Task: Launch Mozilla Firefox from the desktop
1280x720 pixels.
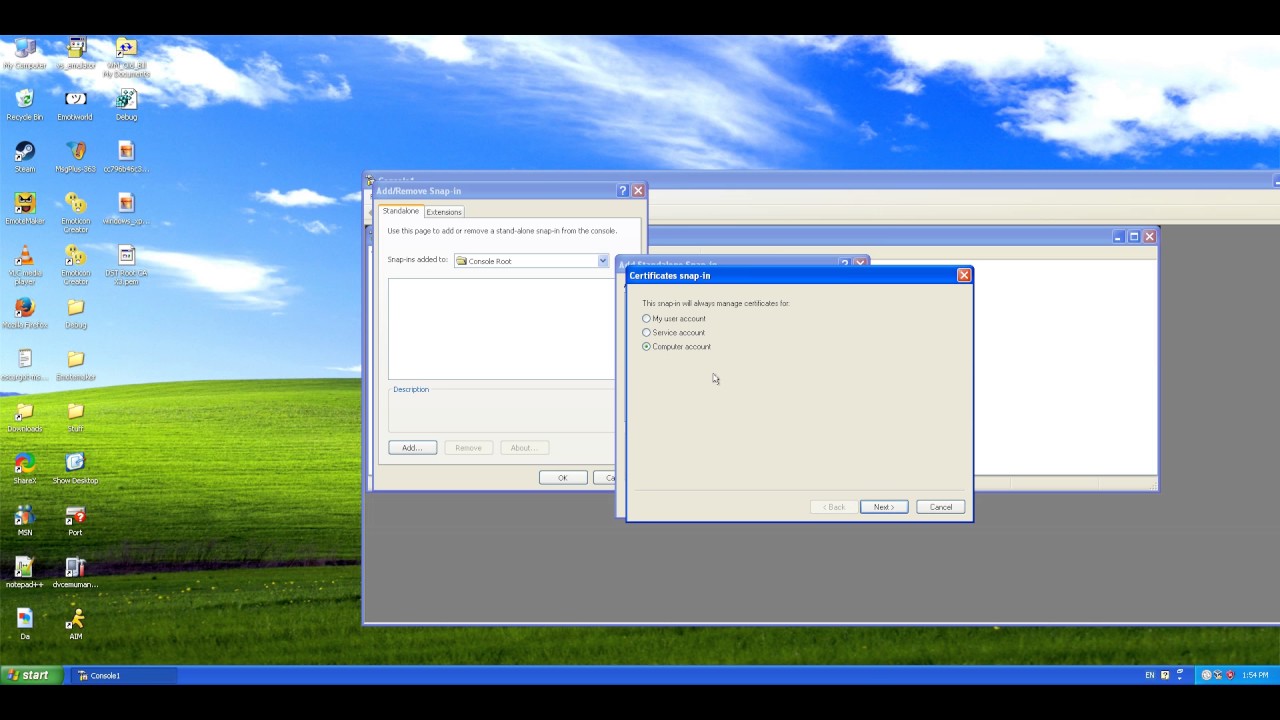Action: pos(24,313)
